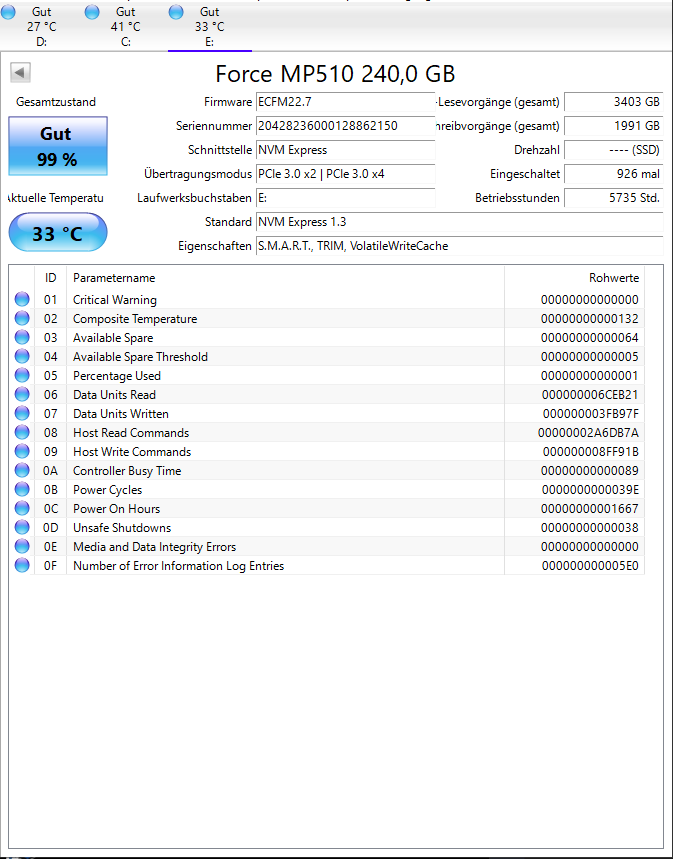Image resolution: width=673 pixels, height=859 pixels.
Task: Click the blue status orb for E: drive
Action: coord(176,12)
